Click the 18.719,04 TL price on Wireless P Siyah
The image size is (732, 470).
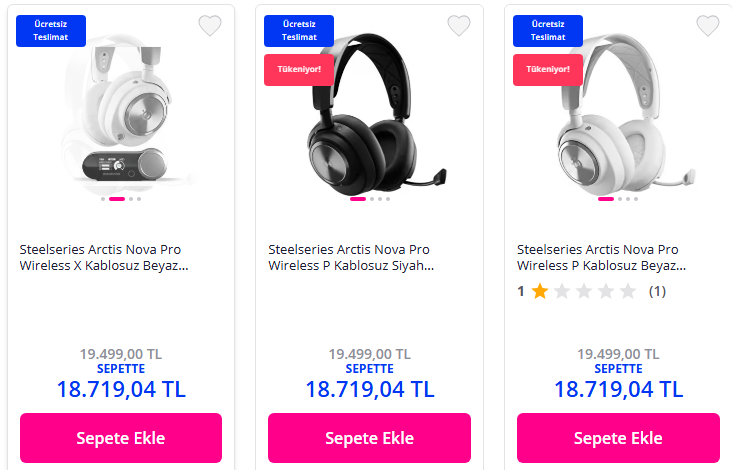point(369,389)
